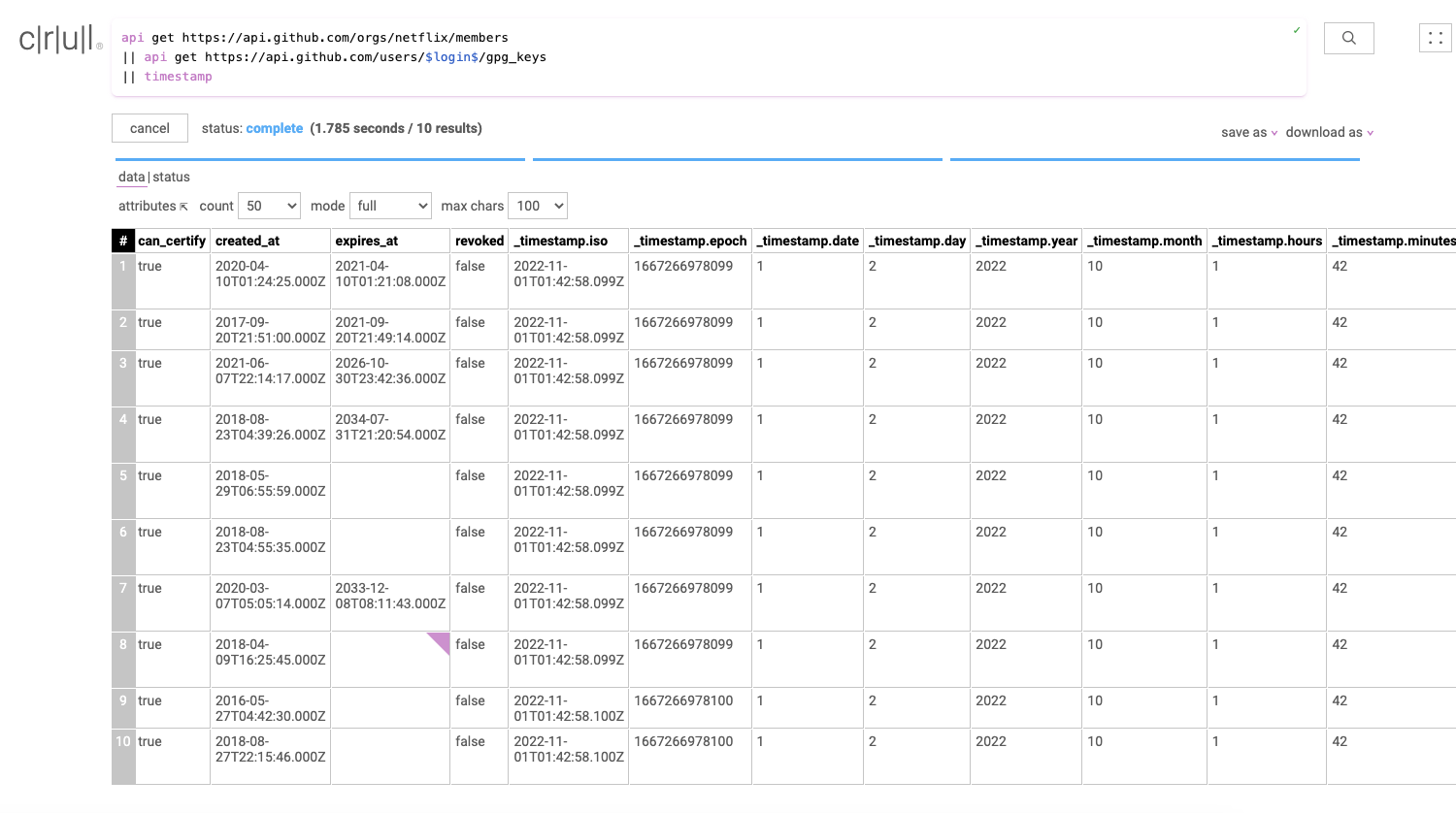Click the four-dot expand view icon
This screenshot has height=813, width=1456.
click(1435, 38)
